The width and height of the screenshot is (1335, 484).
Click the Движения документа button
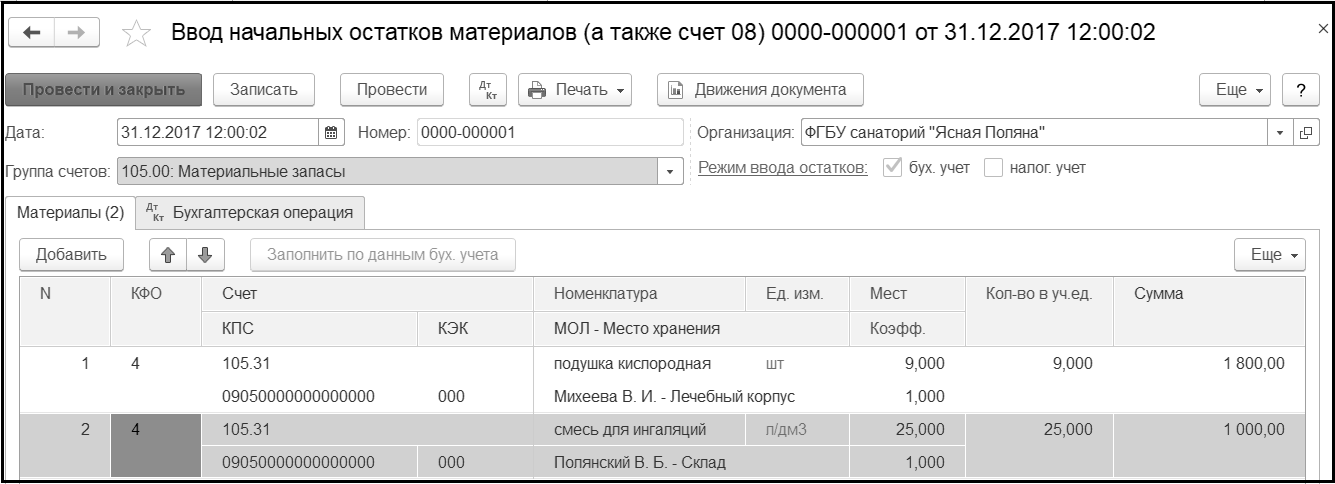coord(760,89)
